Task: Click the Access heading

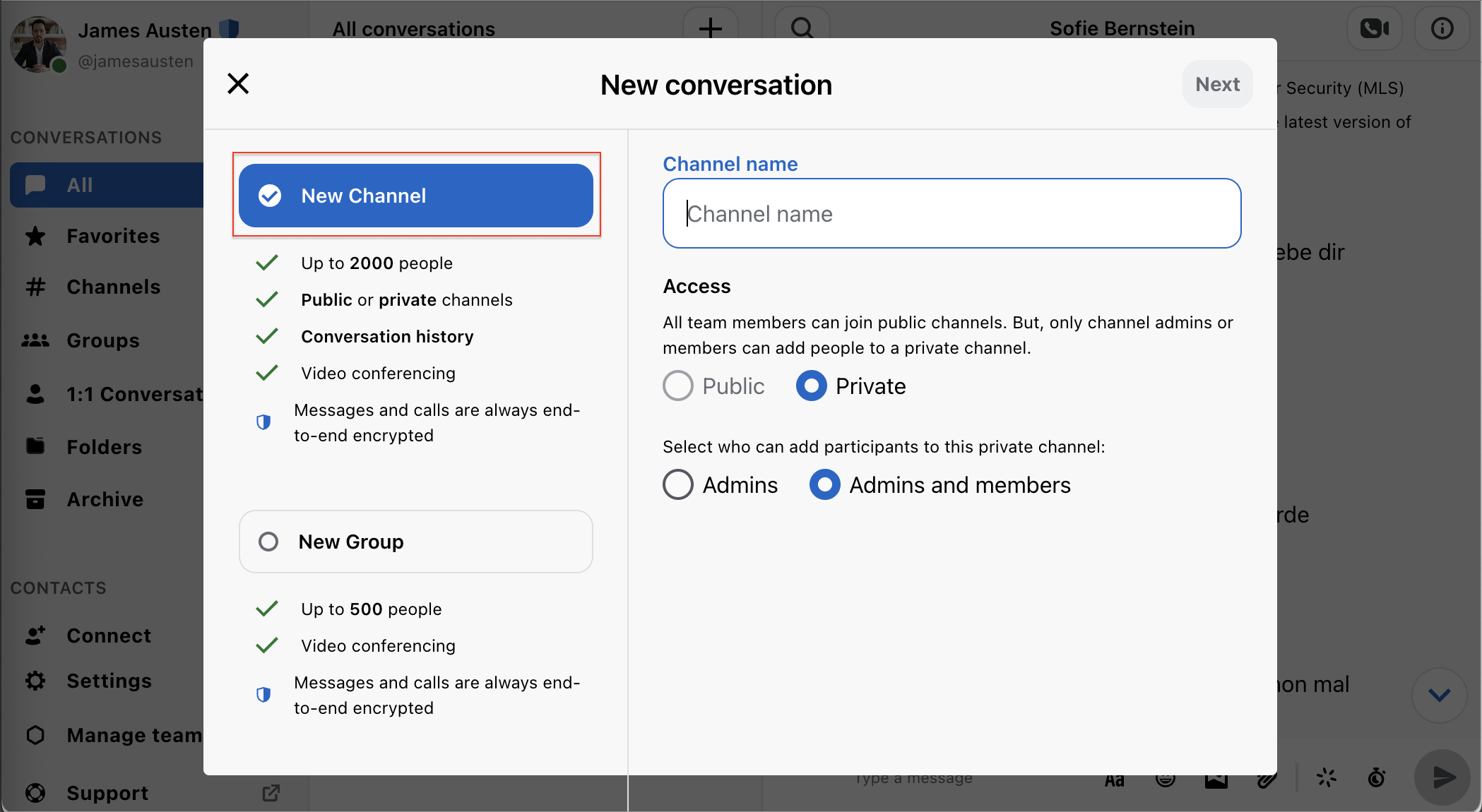Action: tap(696, 286)
